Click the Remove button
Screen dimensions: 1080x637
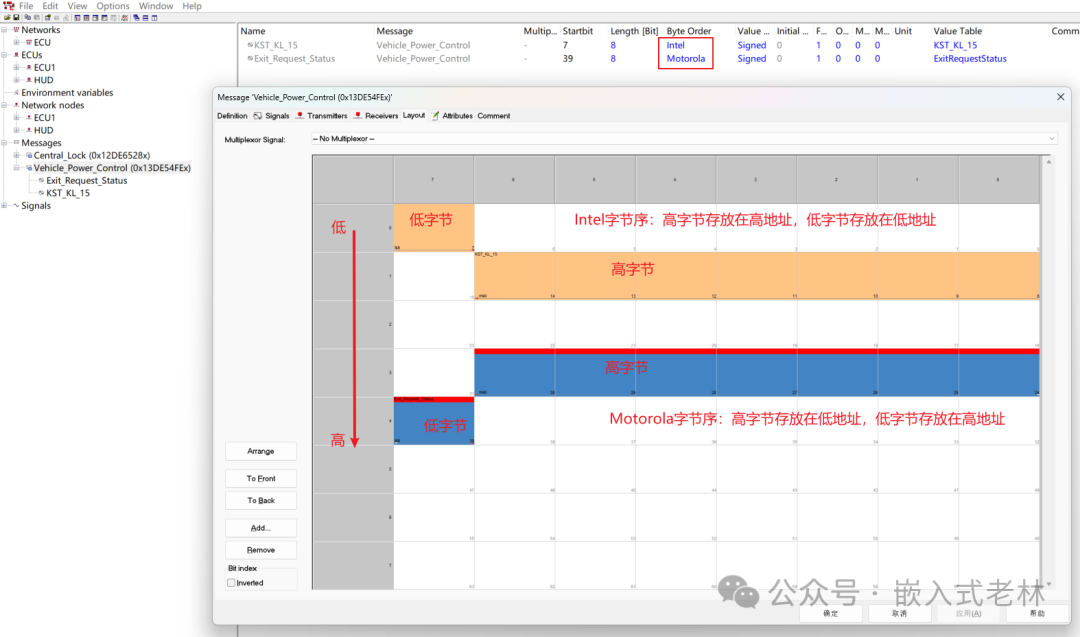click(x=261, y=550)
